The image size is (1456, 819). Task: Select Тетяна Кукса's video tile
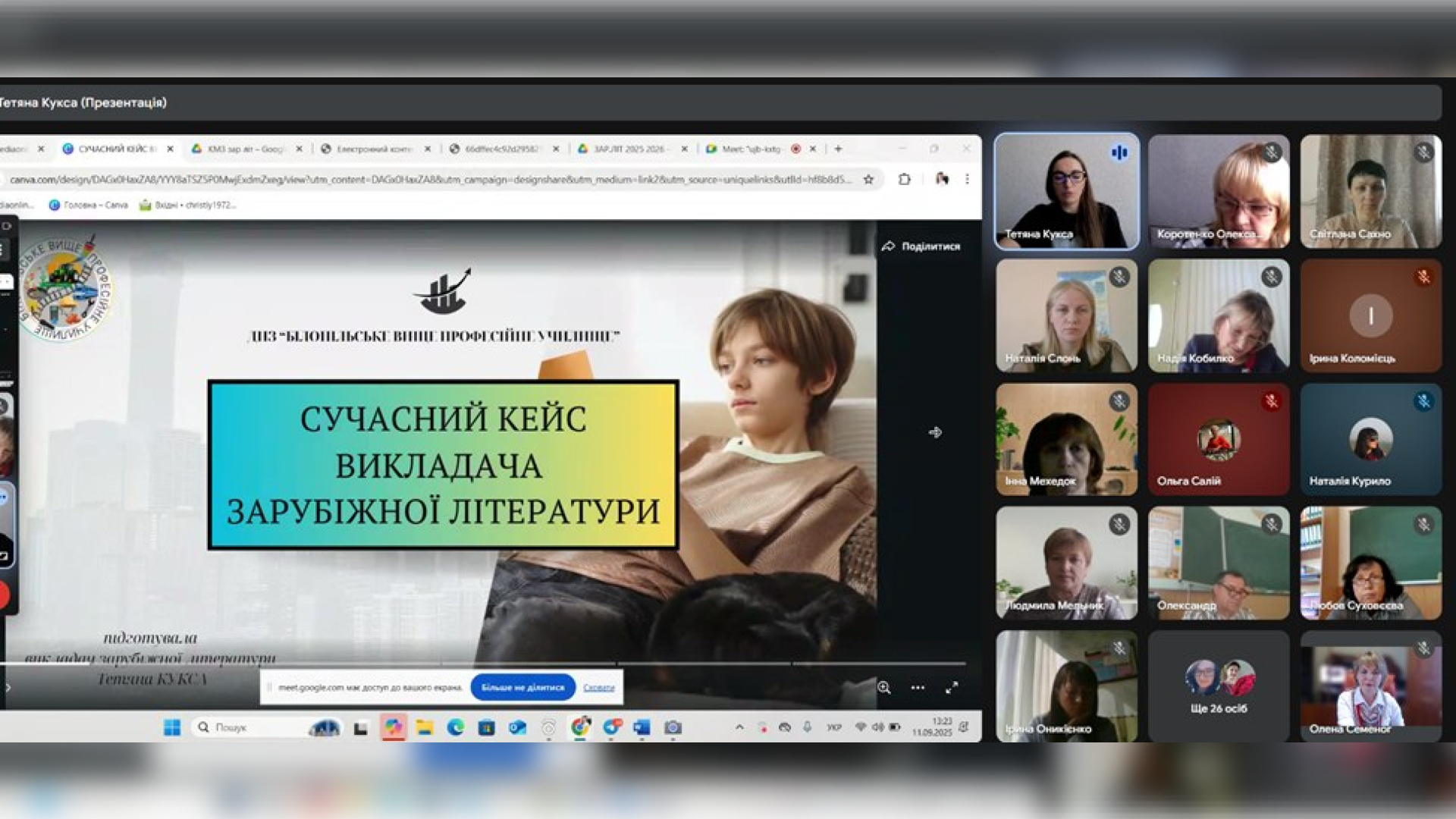click(x=1066, y=191)
